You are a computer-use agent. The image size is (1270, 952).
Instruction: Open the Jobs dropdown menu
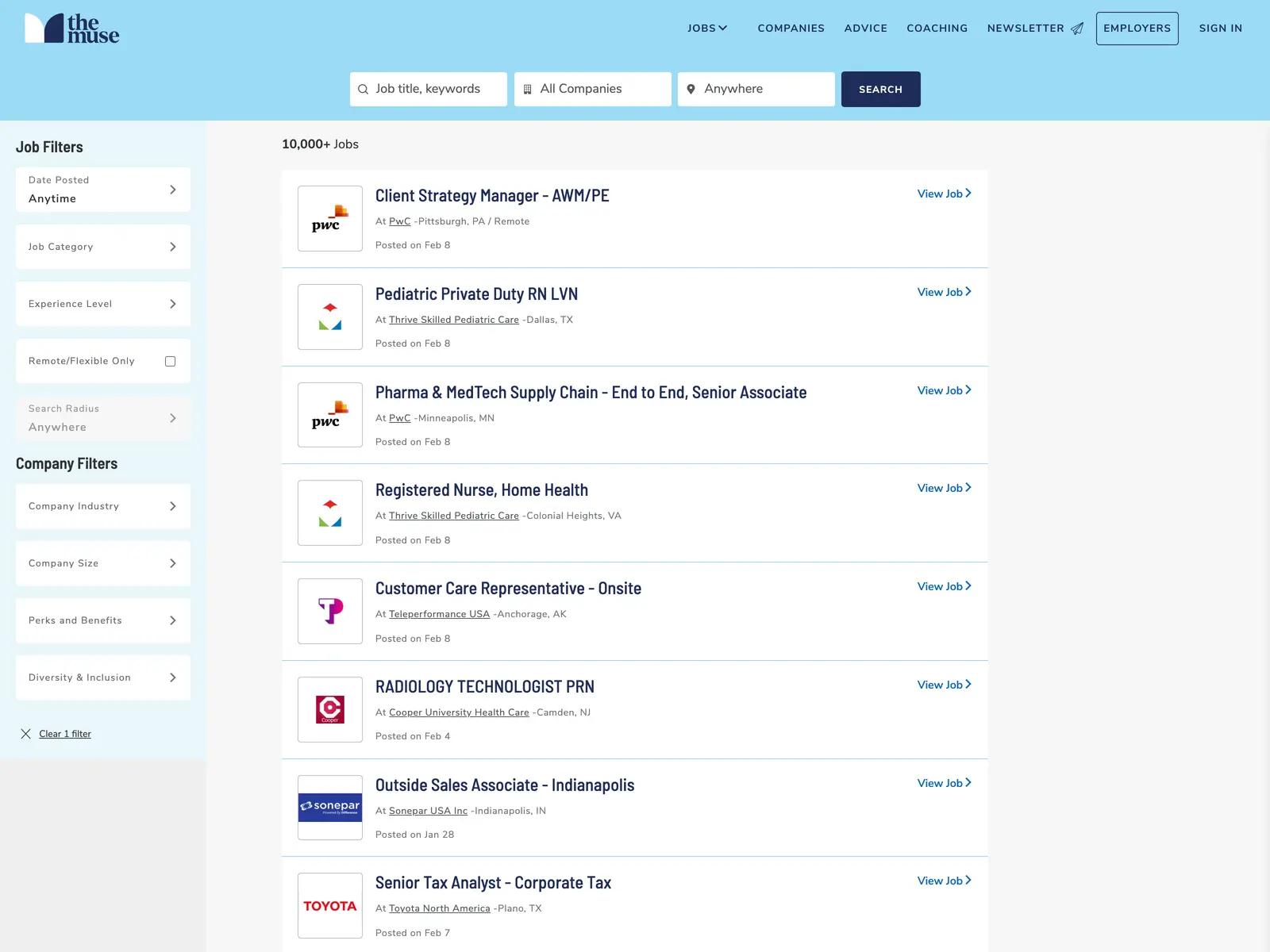(x=707, y=29)
